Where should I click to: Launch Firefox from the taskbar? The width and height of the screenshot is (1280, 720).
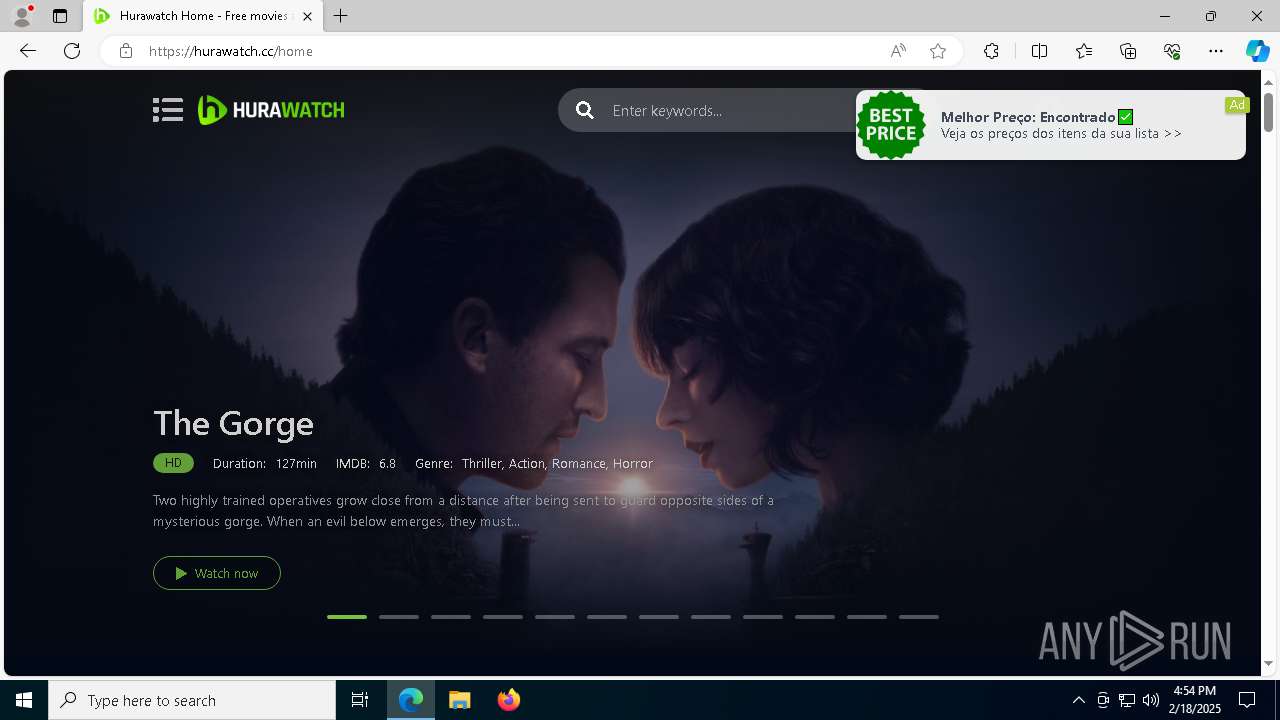click(509, 700)
